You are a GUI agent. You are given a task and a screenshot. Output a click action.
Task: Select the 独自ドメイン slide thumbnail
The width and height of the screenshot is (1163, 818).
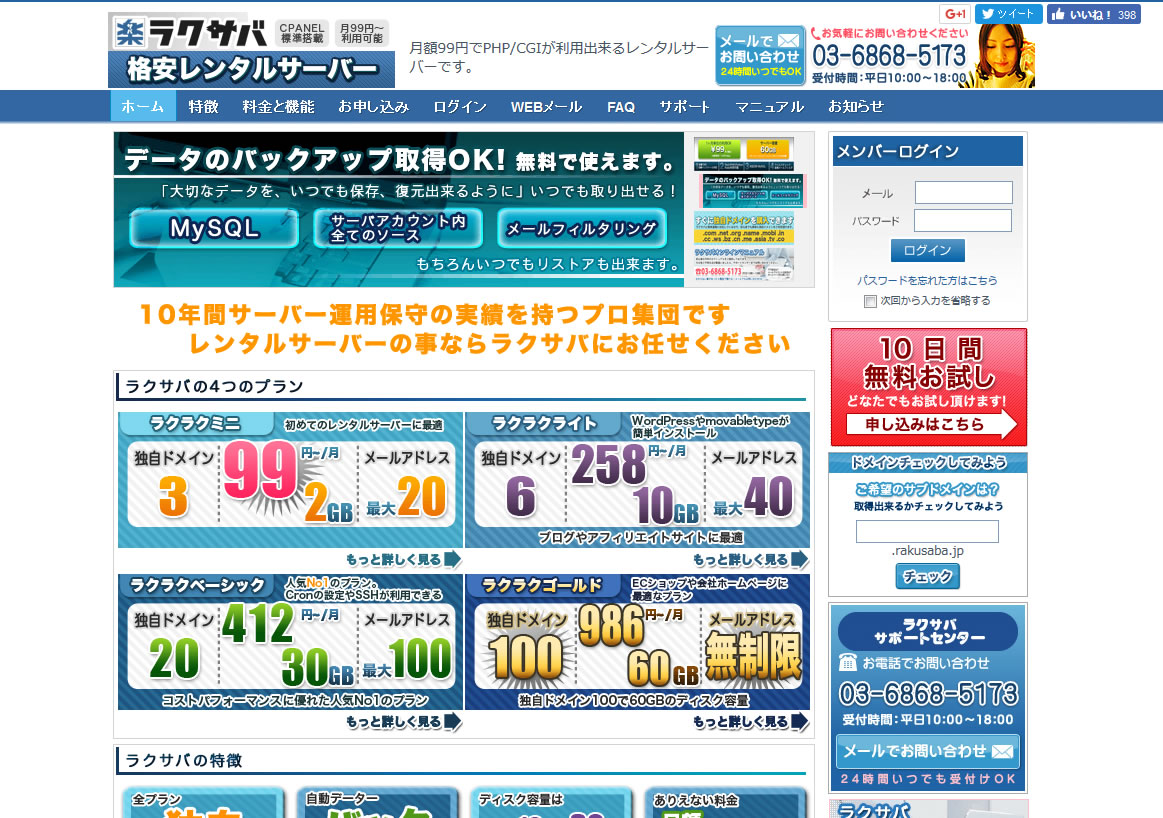point(744,228)
